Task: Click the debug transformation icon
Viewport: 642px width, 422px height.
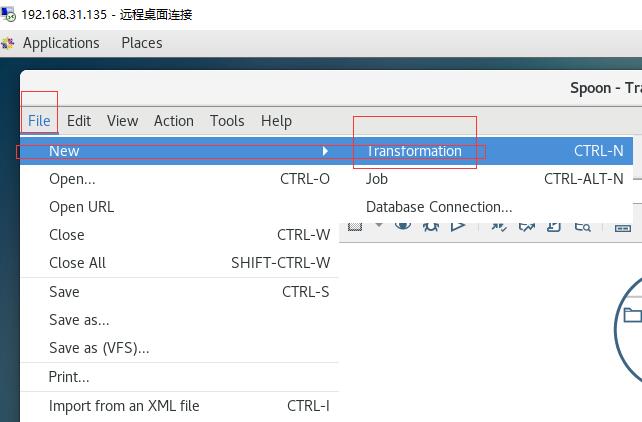Action: (431, 226)
